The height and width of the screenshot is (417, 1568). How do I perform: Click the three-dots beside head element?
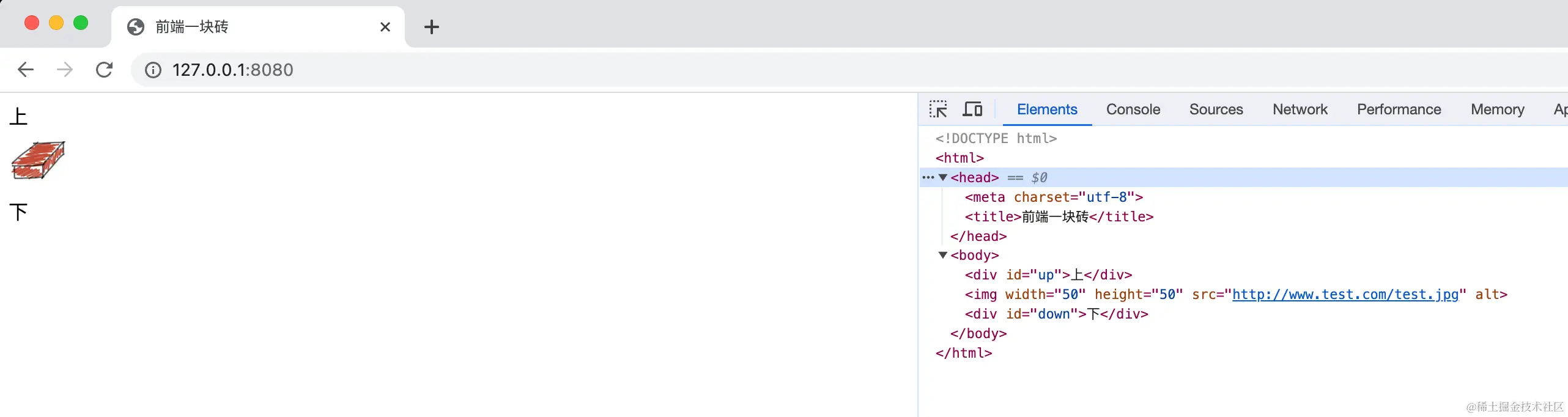(x=928, y=177)
